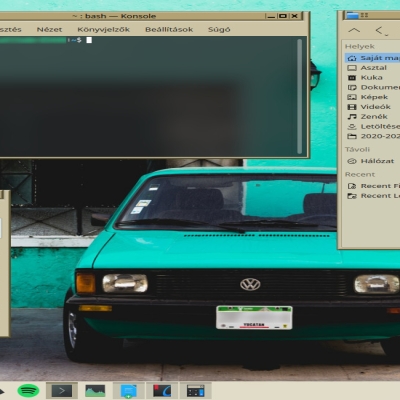Click the black arrow at taskbar start
400x400 pixels.
tap(2, 391)
